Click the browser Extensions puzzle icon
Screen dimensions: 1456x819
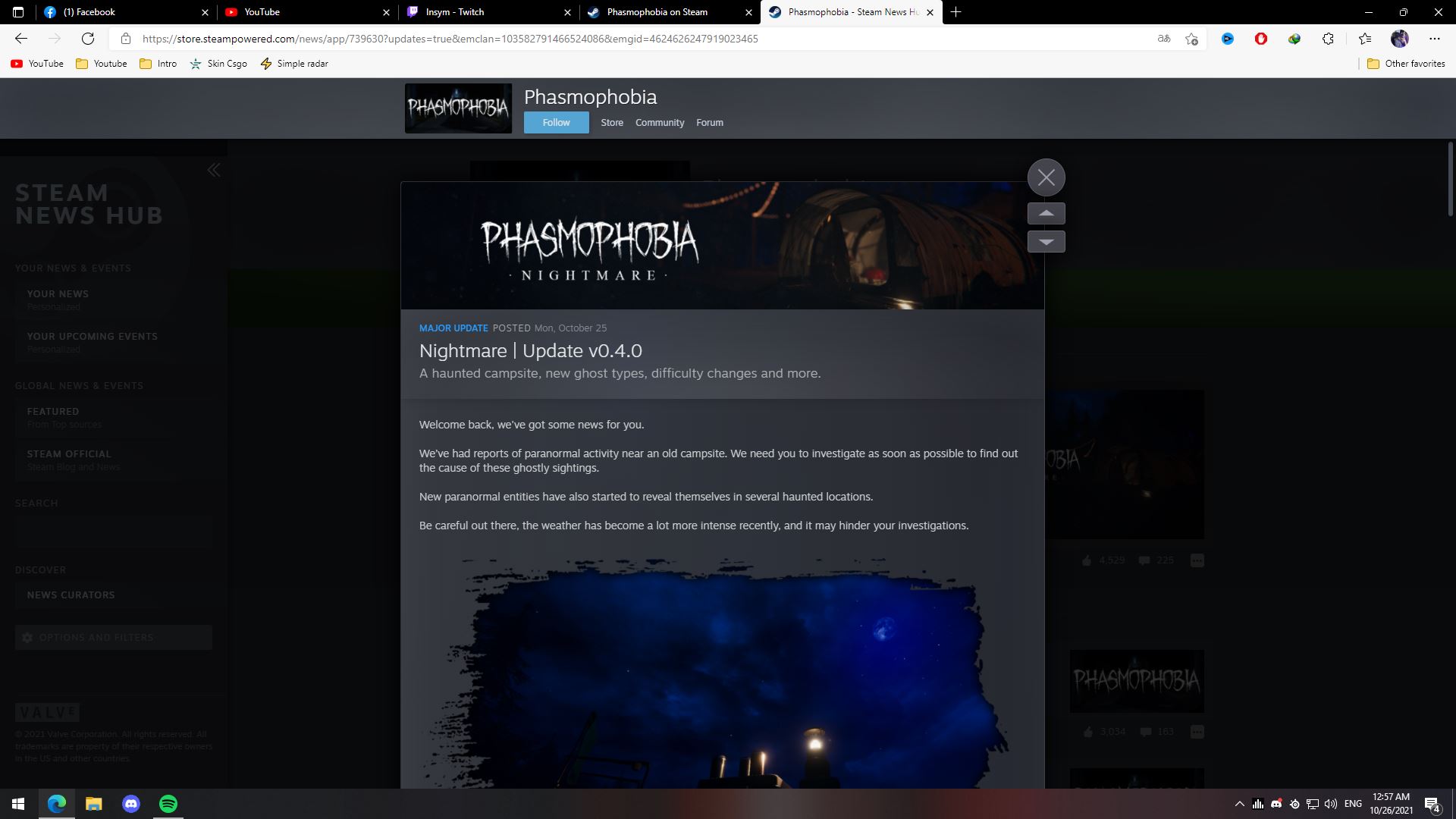pyautogui.click(x=1328, y=38)
